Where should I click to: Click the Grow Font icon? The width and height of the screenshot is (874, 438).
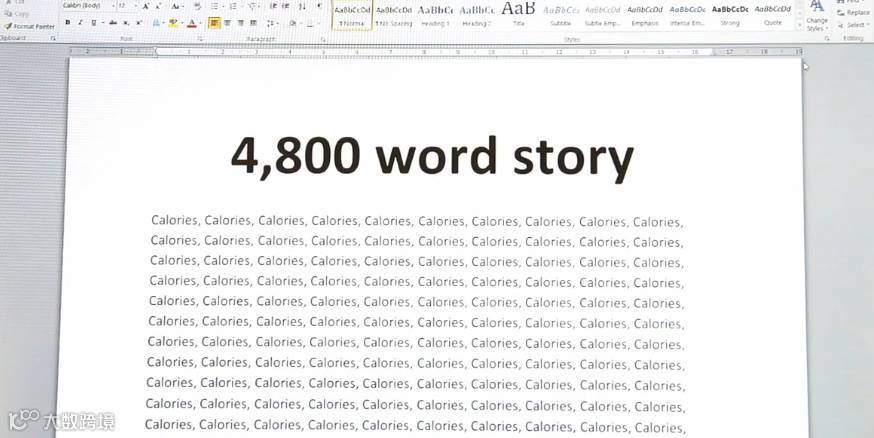[x=145, y=6]
